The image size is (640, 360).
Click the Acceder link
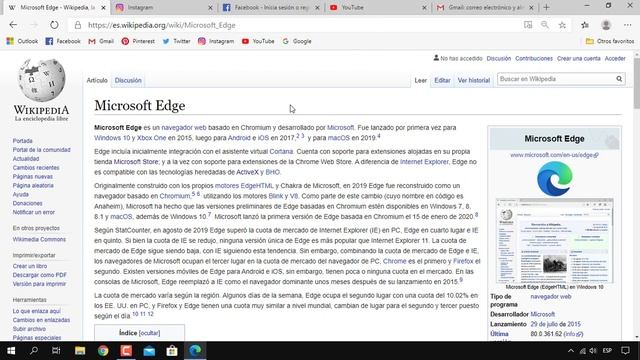(x=615, y=58)
